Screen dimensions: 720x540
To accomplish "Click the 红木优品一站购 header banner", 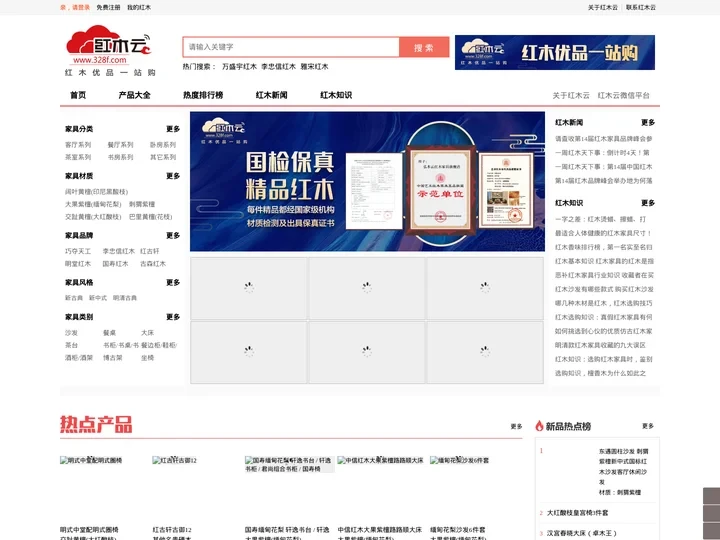I will pos(555,52).
